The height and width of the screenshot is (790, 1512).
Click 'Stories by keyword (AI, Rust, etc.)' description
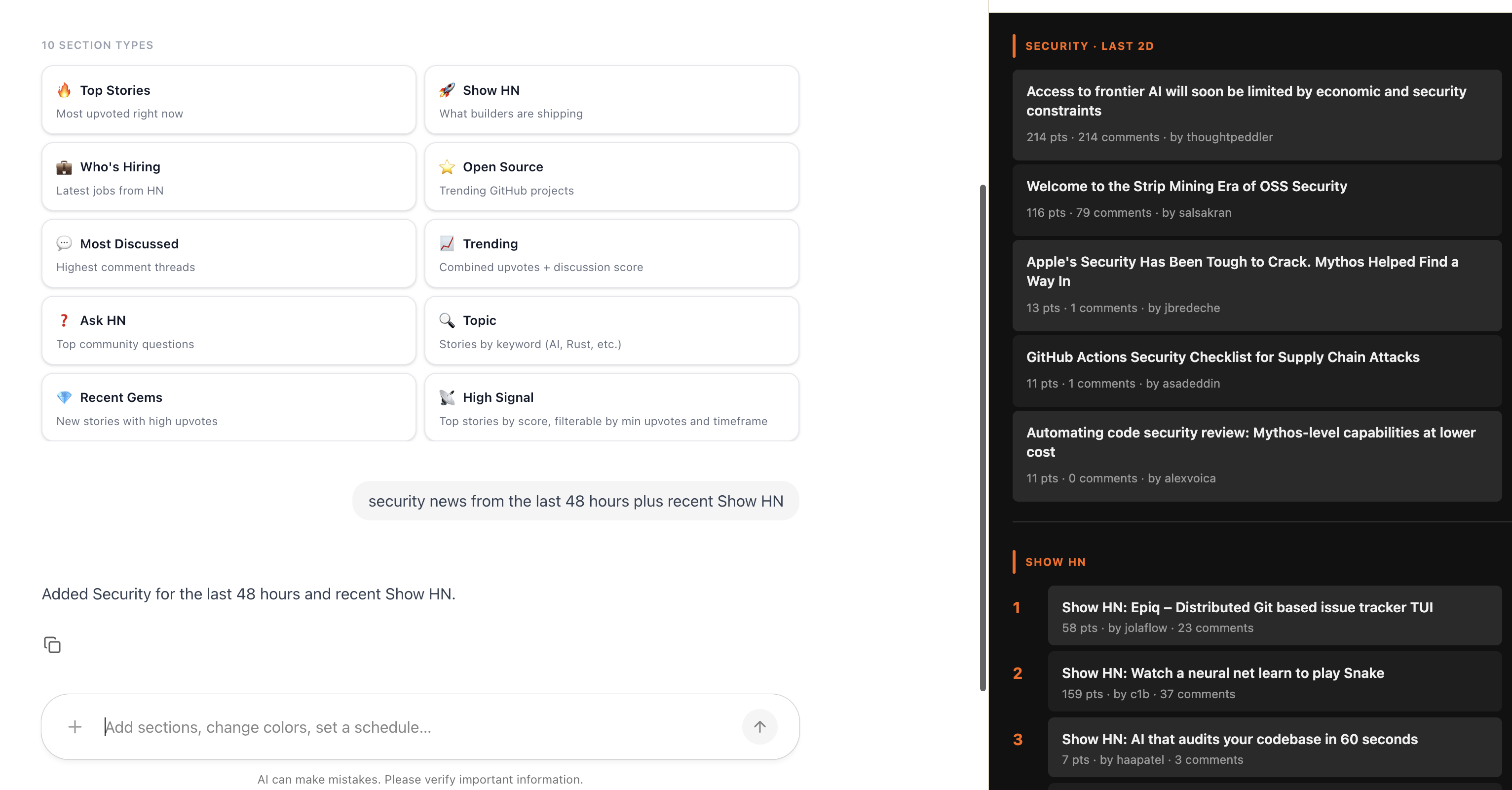point(530,344)
